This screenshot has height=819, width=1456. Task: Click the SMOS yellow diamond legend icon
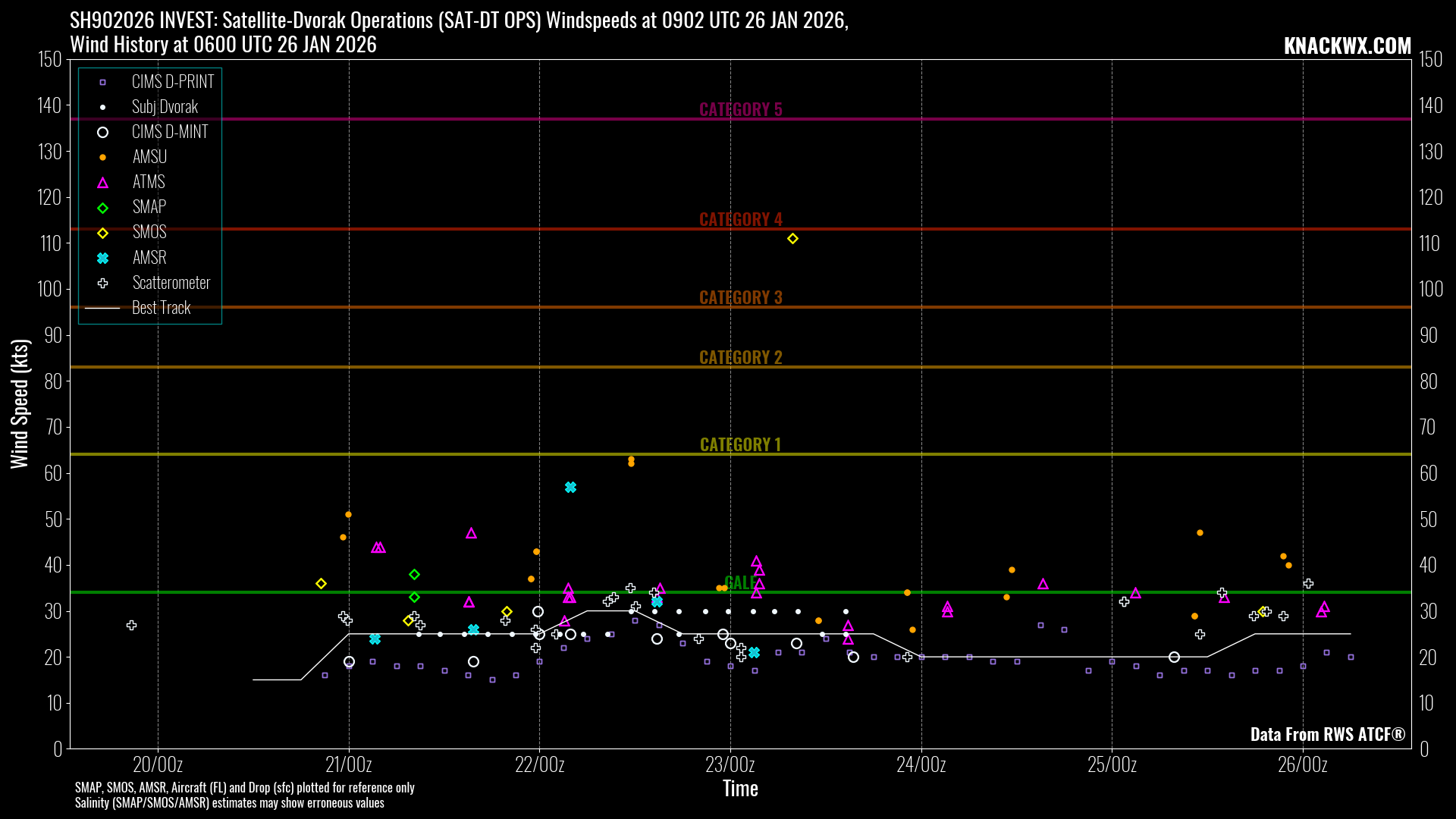click(103, 233)
